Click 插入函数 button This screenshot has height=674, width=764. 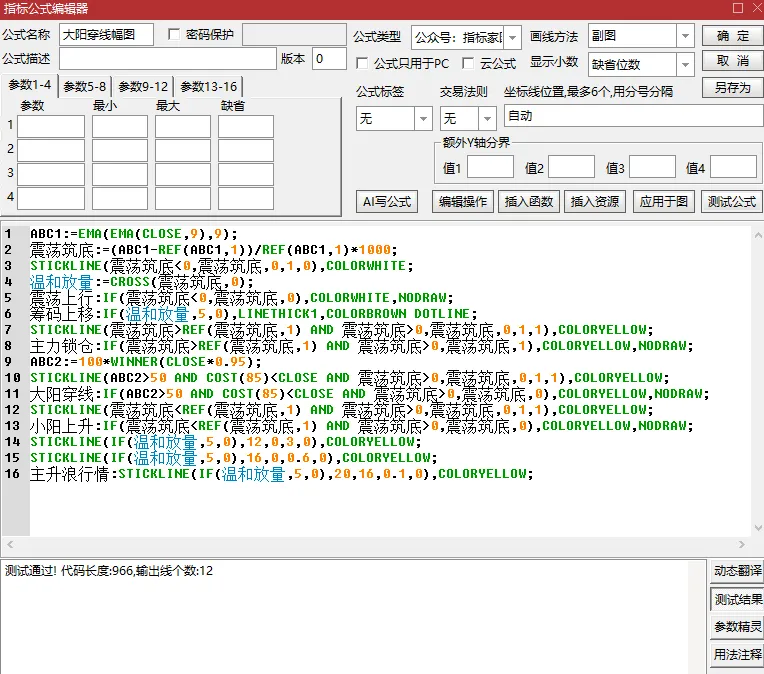pos(529,201)
